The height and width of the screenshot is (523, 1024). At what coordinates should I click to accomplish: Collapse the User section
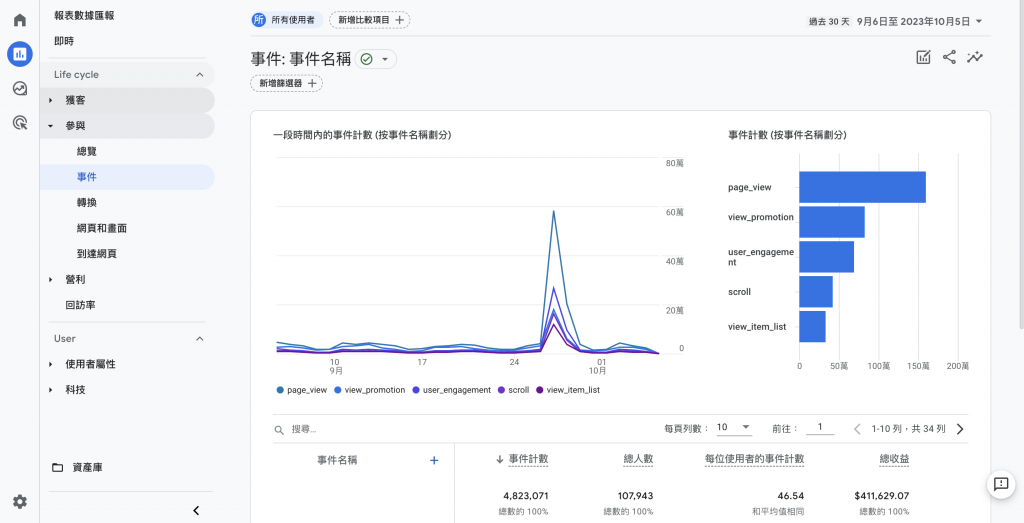tap(200, 338)
